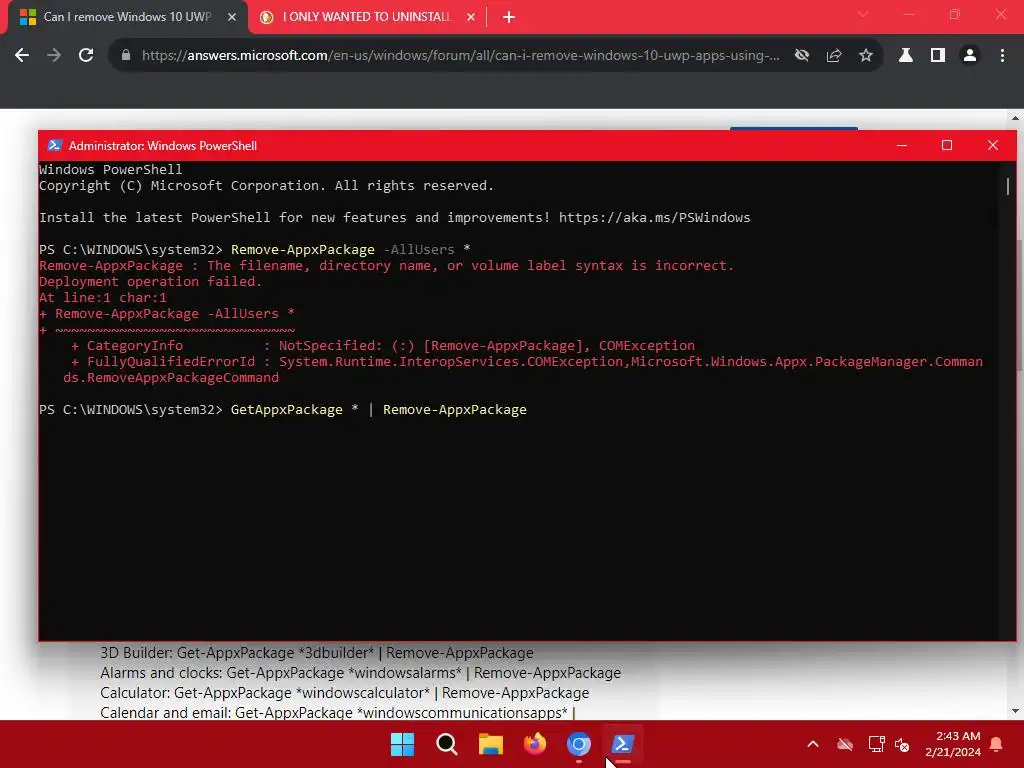Bookmark this page with the star

866,56
